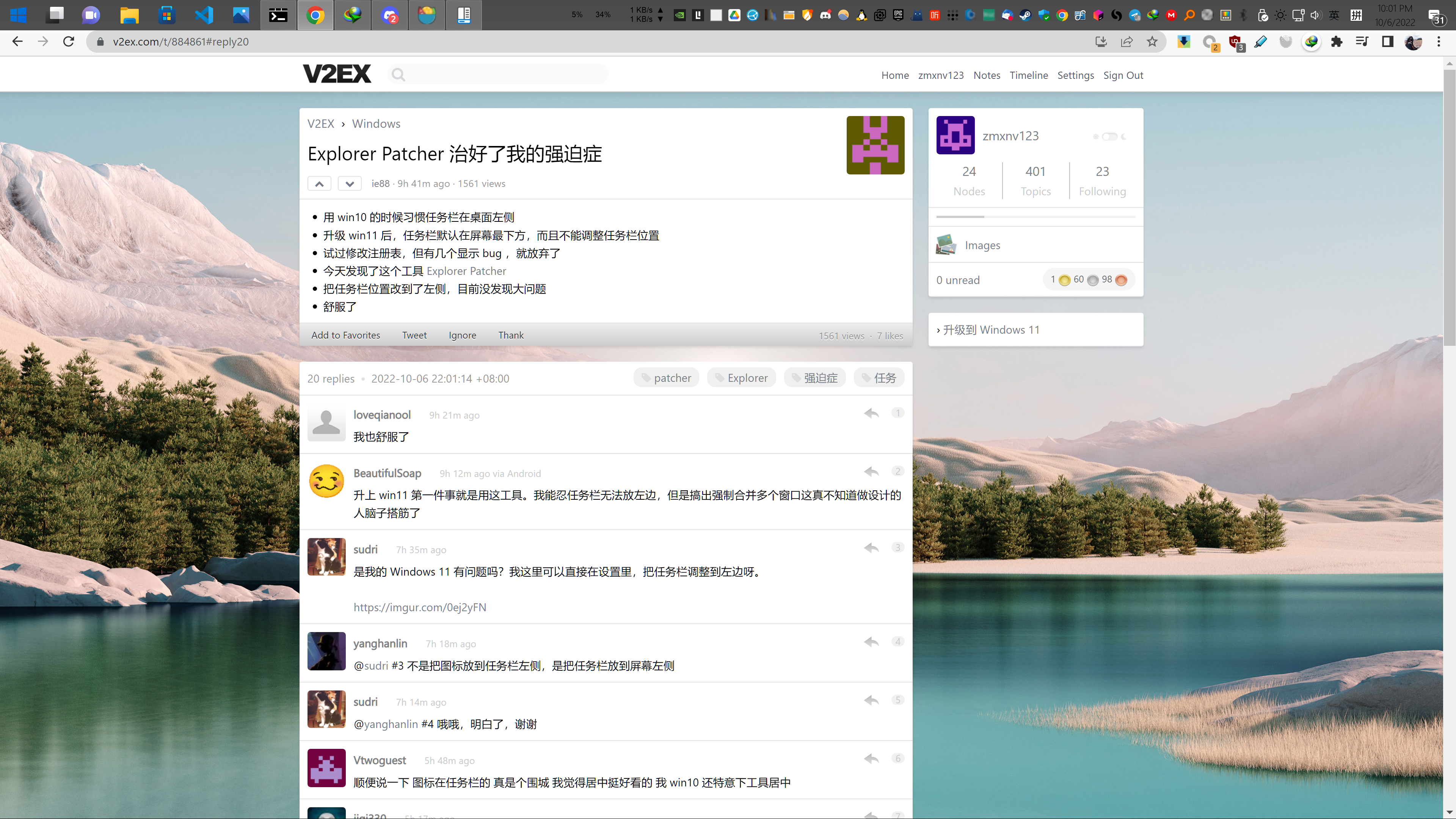This screenshot has height=819, width=1456.
Task: Go to the Timeline menu item
Action: pyautogui.click(x=1028, y=75)
